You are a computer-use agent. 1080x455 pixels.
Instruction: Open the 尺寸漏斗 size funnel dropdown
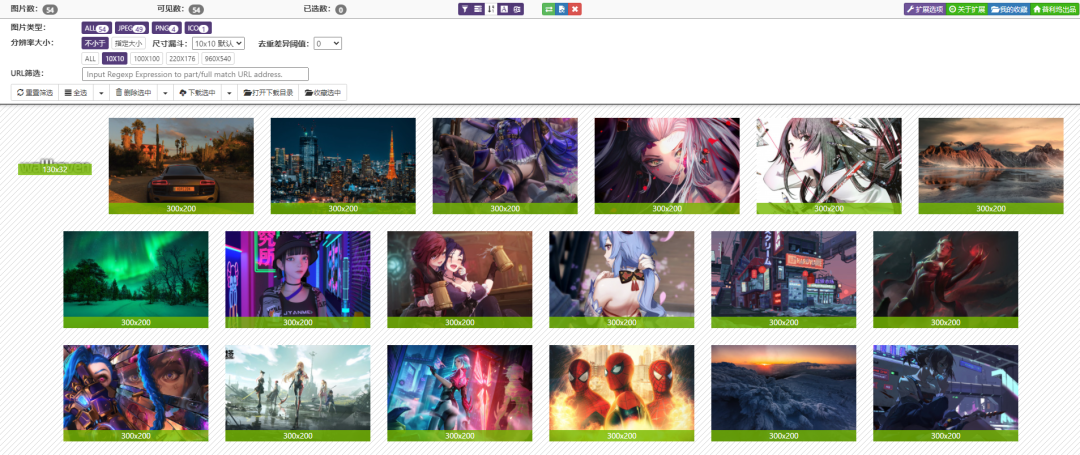(x=218, y=44)
